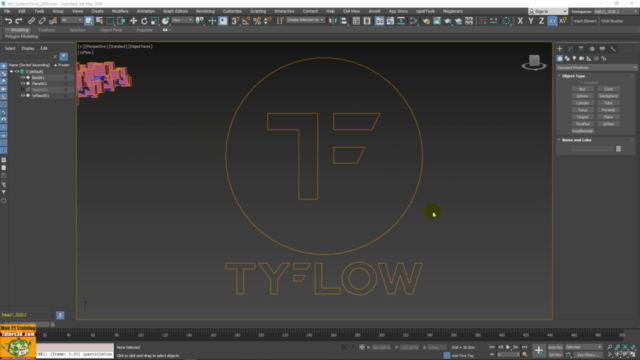The height and width of the screenshot is (360, 640).
Task: Open the Scripting menu
Action: 258,11
